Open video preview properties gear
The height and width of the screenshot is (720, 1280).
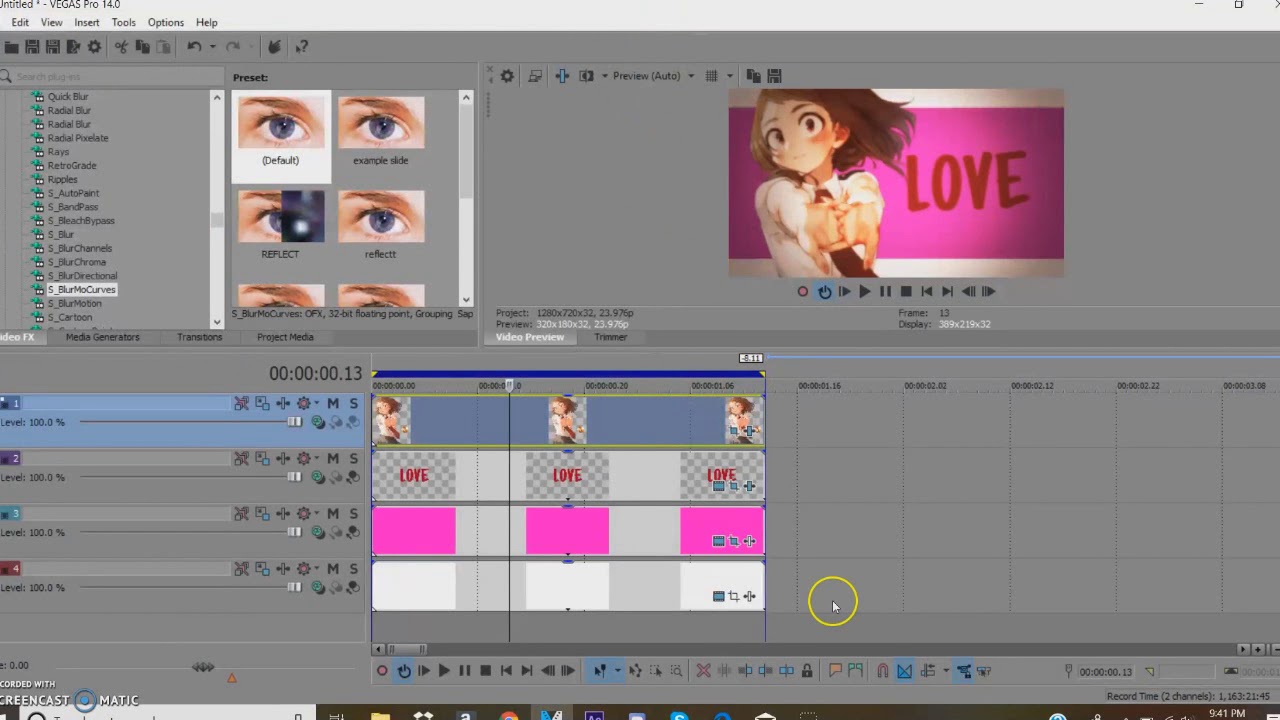[x=507, y=76]
